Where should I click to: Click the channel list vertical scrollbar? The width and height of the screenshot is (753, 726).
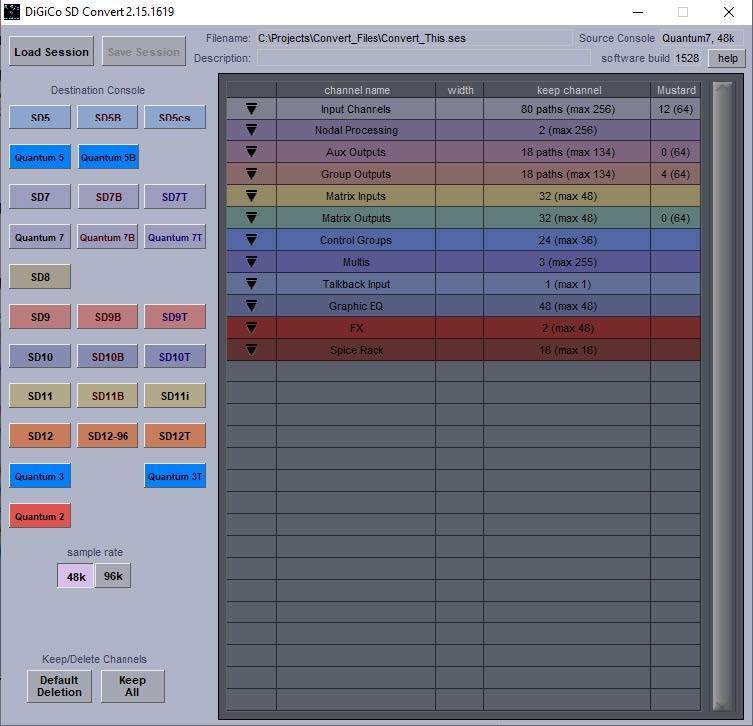[x=721, y=400]
